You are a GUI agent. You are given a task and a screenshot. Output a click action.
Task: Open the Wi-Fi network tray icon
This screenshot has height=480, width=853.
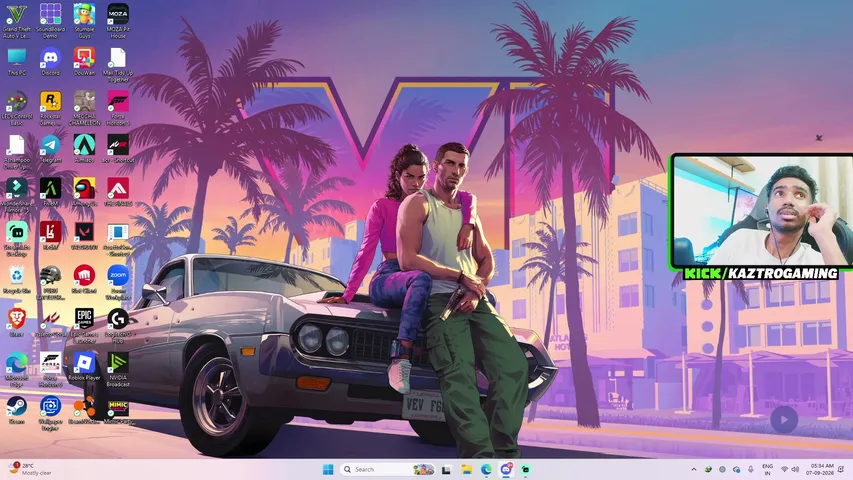[x=784, y=469]
